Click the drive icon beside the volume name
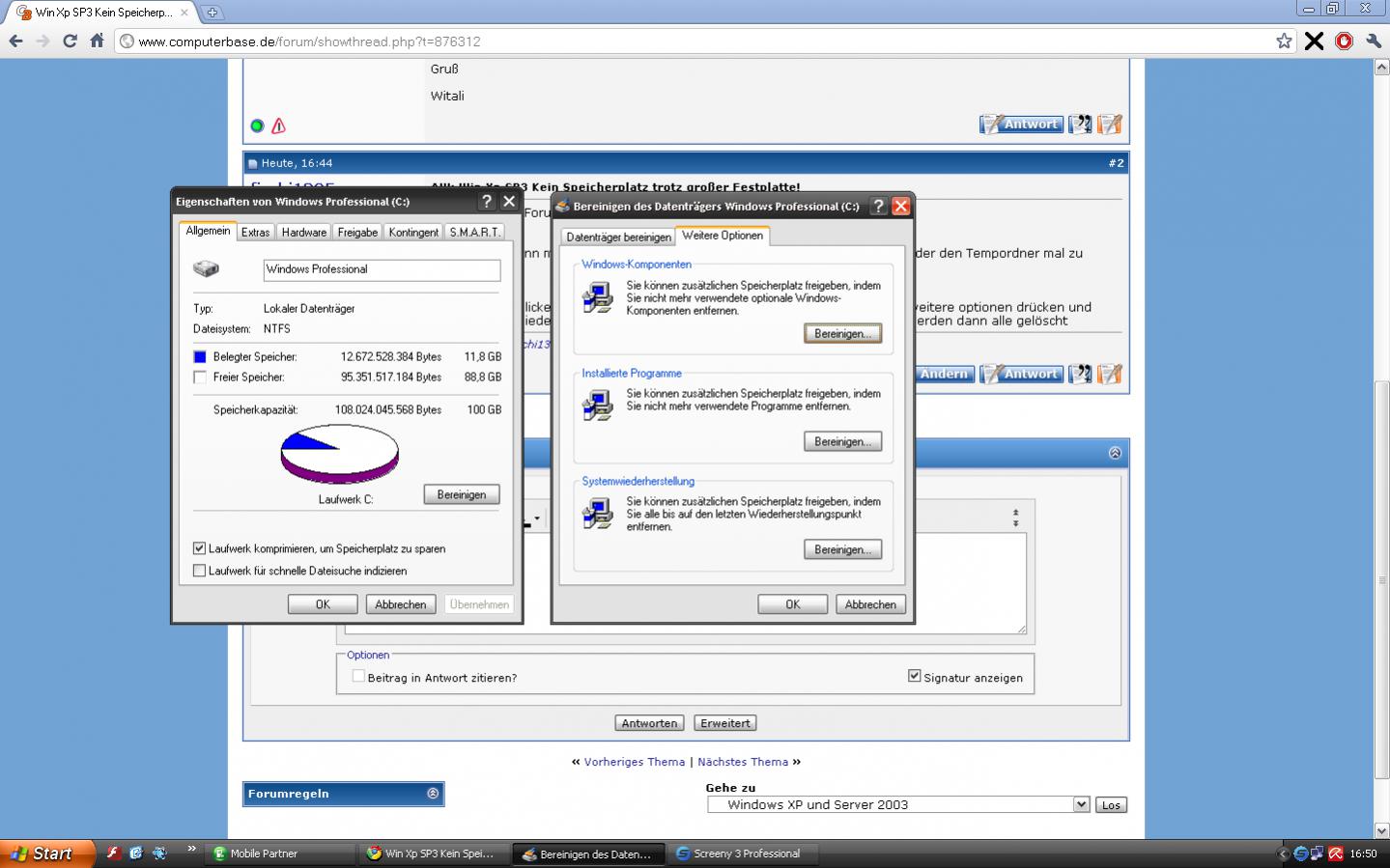 click(x=206, y=268)
